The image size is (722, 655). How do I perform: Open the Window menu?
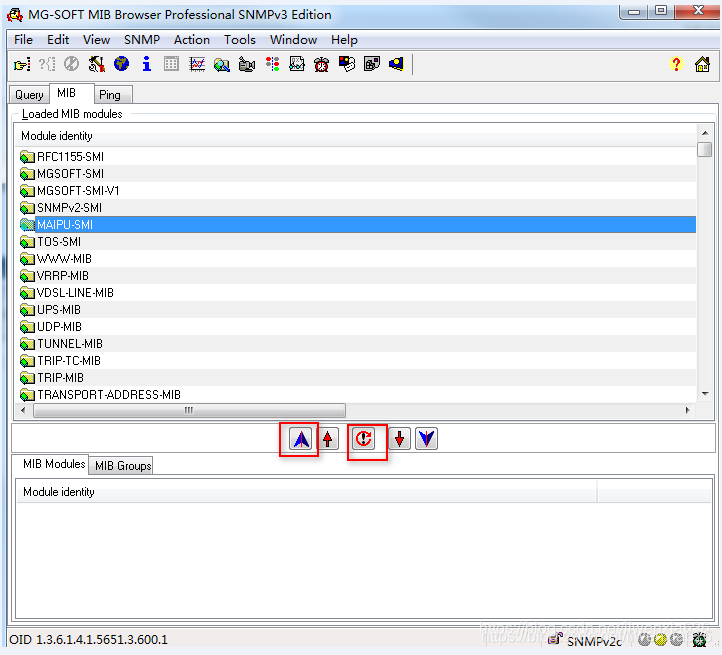293,40
